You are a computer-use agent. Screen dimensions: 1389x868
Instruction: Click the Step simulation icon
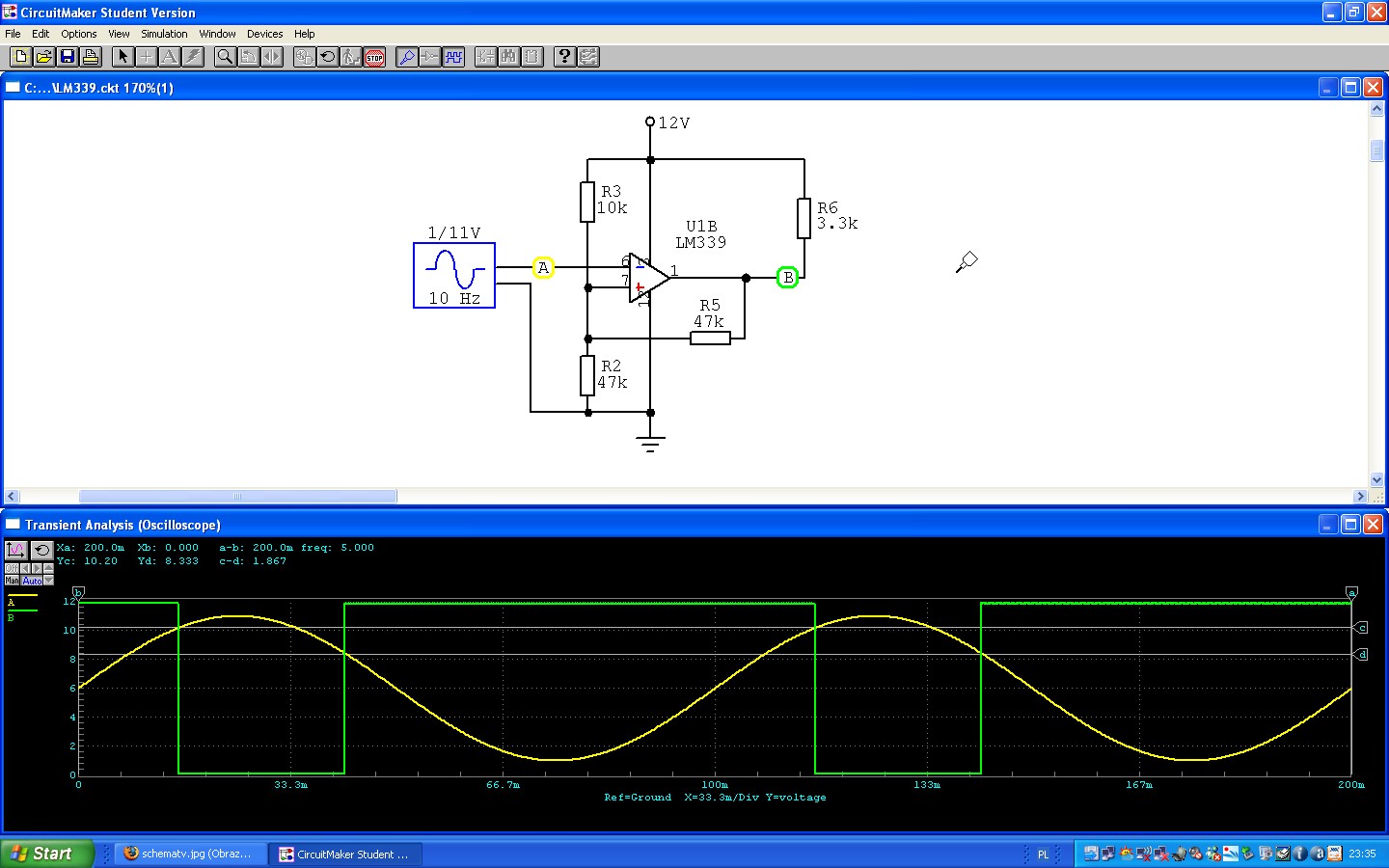point(351,57)
